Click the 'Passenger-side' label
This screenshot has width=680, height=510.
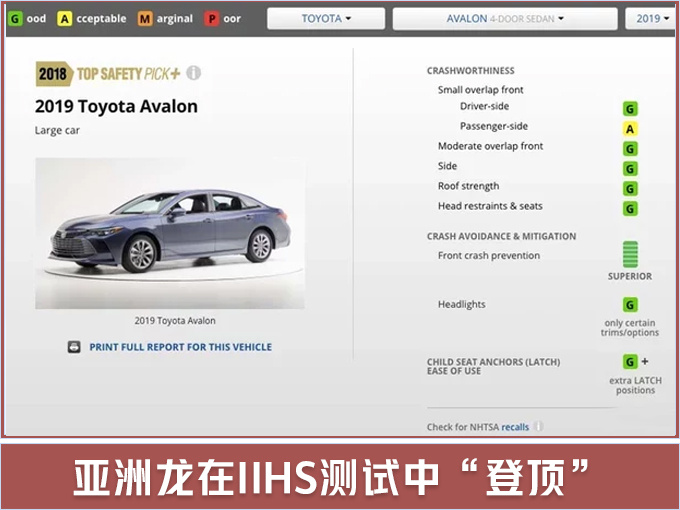coord(494,126)
